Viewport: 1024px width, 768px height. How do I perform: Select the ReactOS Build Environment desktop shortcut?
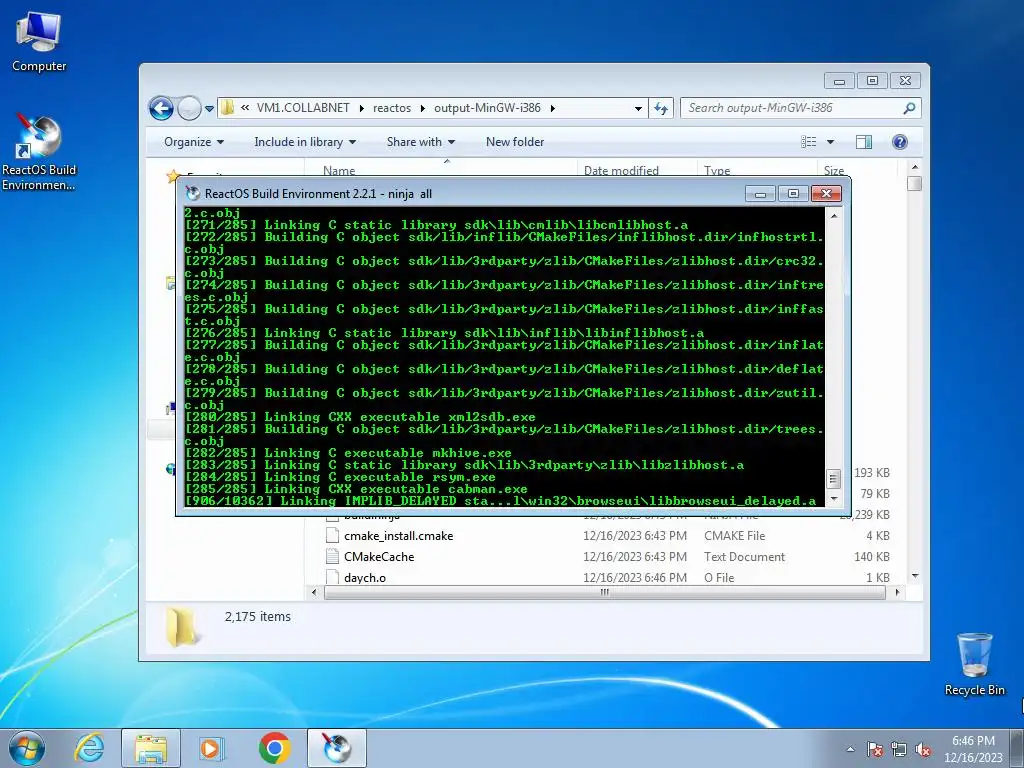[x=39, y=152]
